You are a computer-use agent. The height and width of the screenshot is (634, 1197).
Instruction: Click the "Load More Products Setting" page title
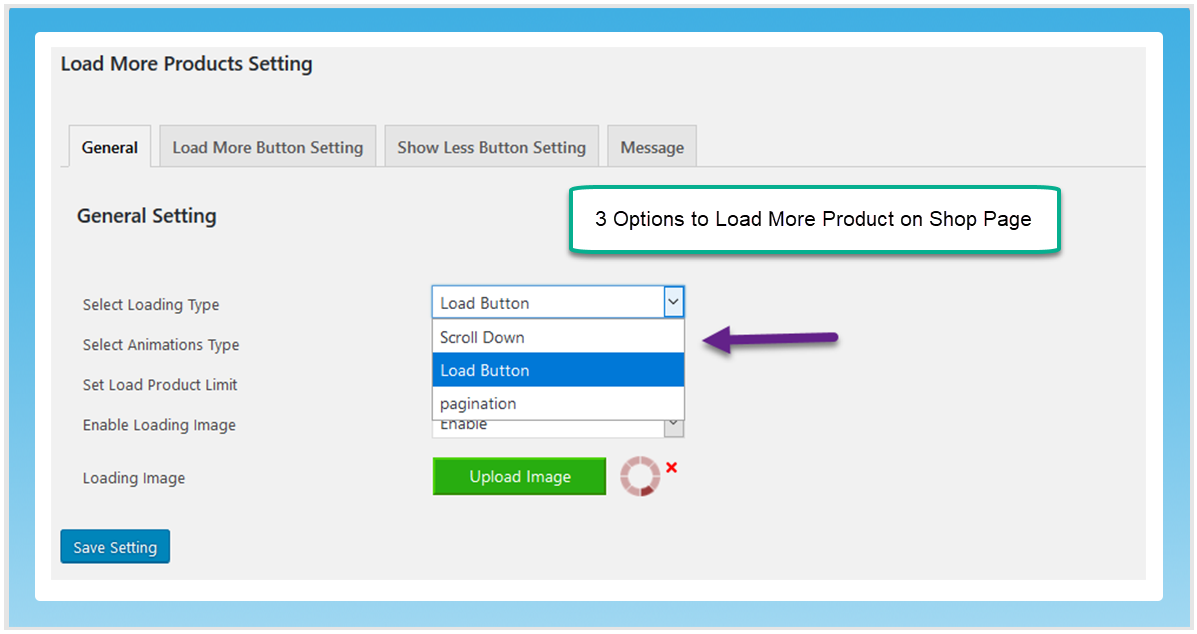click(186, 64)
